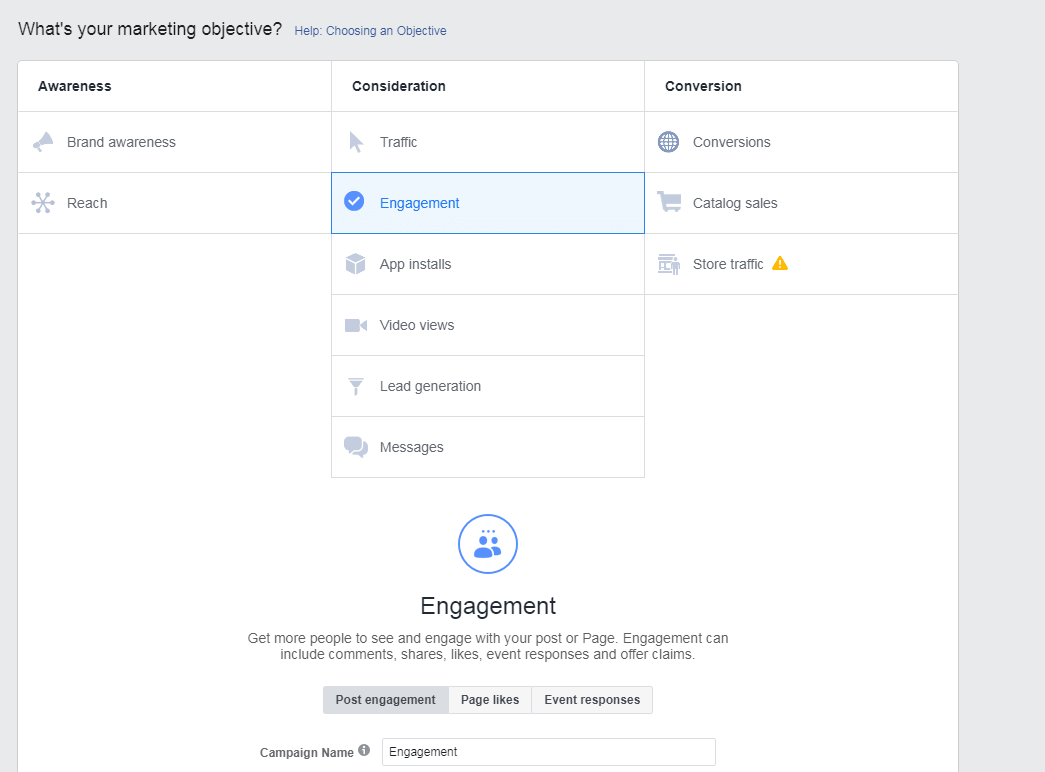The image size is (1045, 772).
Task: Select the Traffic cursor icon
Action: [x=356, y=141]
